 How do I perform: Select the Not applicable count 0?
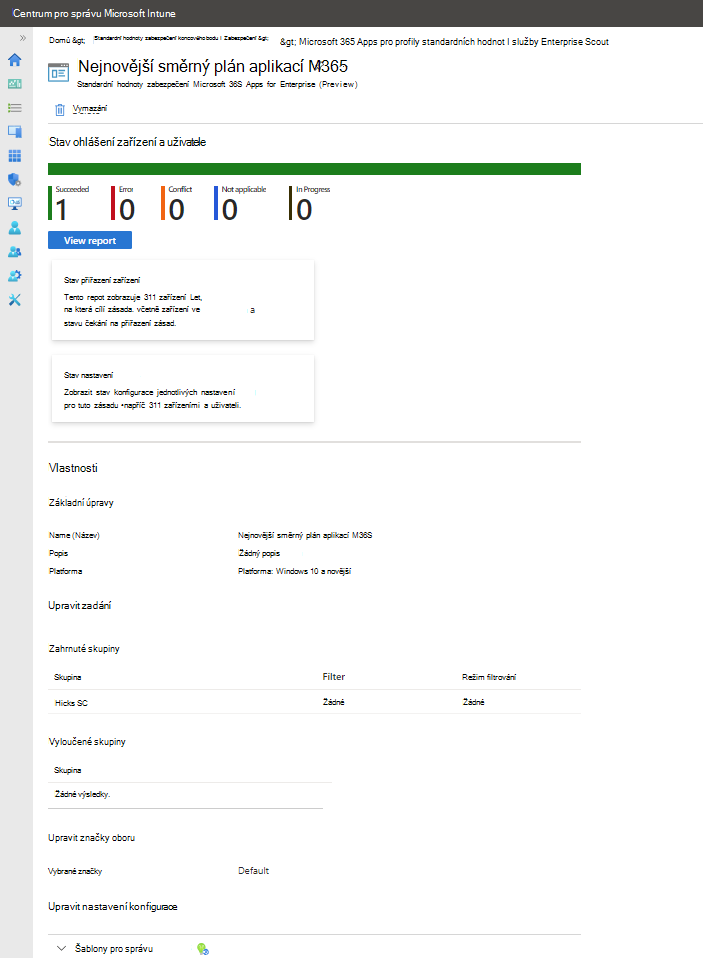(240, 203)
